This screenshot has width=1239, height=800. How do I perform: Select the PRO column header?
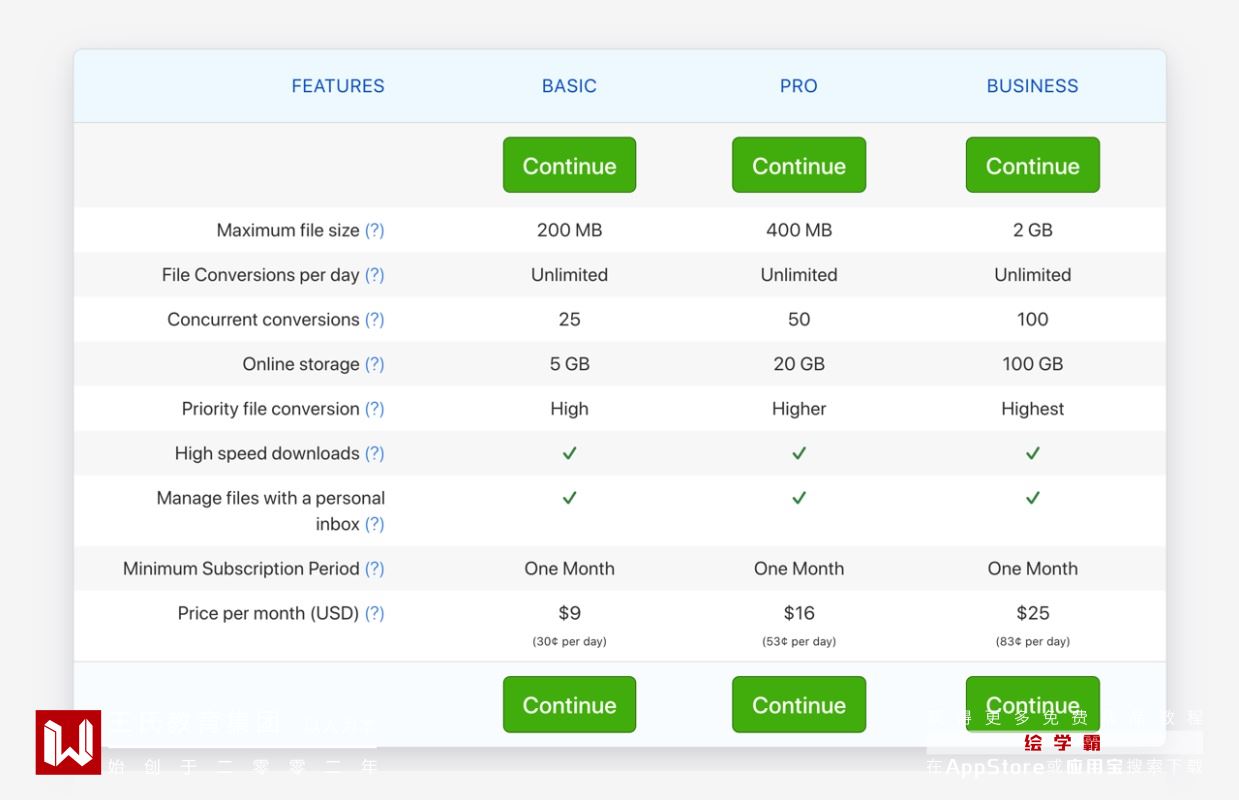pyautogui.click(x=798, y=86)
